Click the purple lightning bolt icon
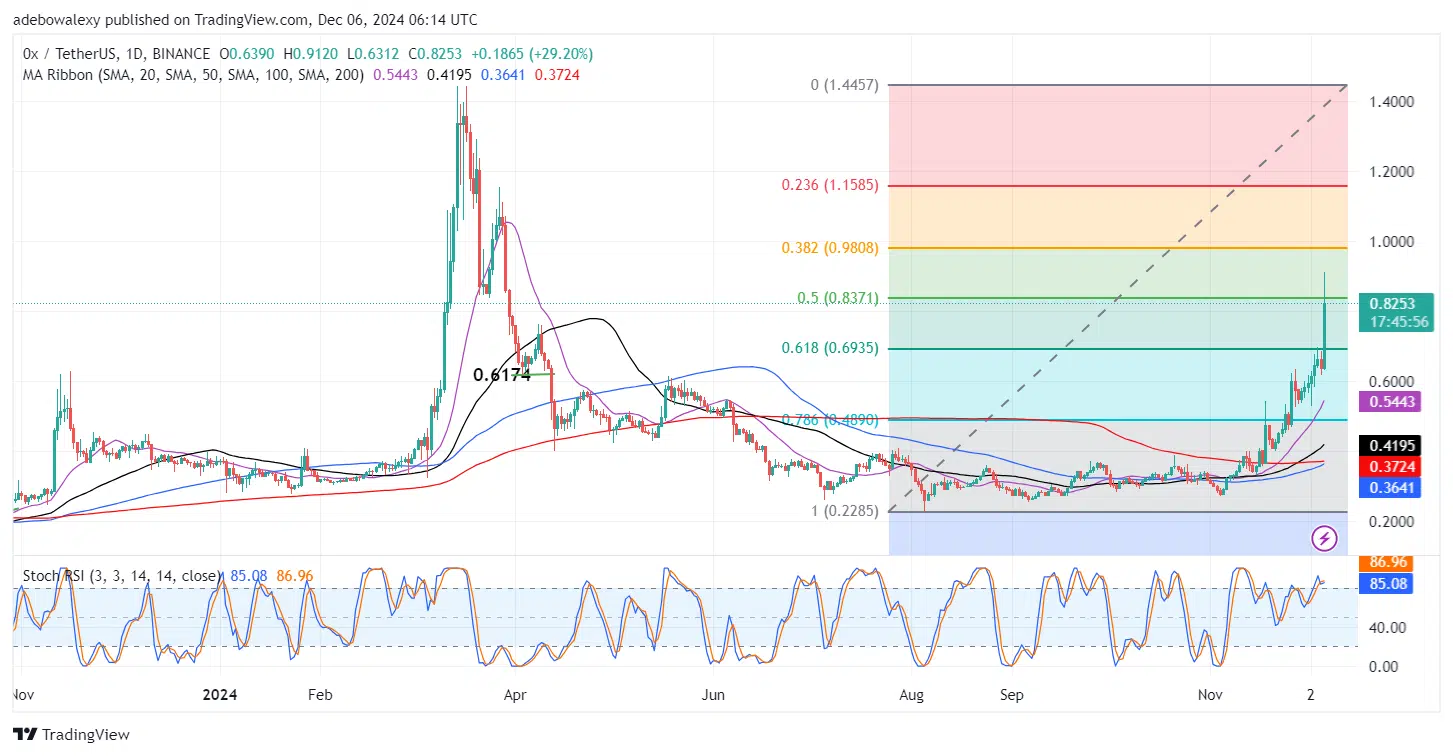1453x756 pixels. click(1325, 539)
